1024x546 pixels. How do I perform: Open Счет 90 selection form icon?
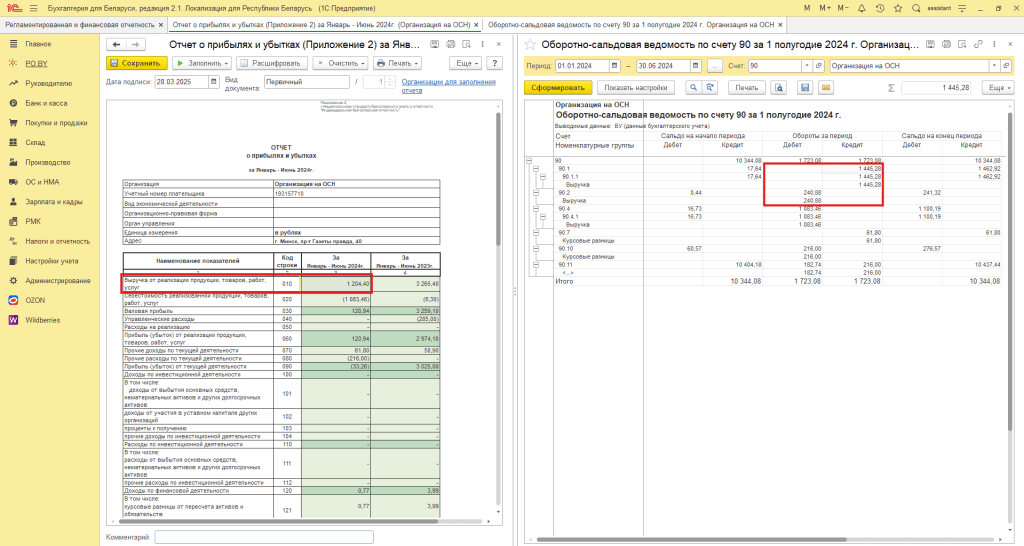(x=819, y=66)
